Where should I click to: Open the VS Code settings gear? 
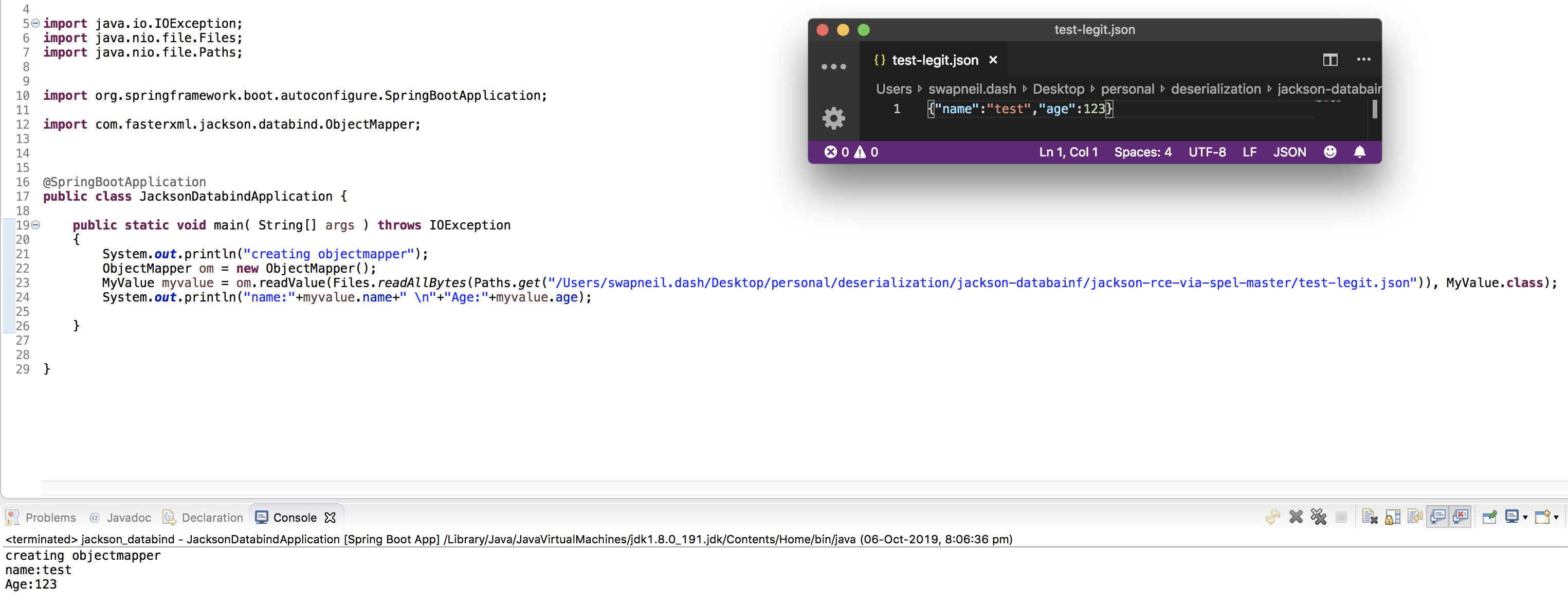833,117
